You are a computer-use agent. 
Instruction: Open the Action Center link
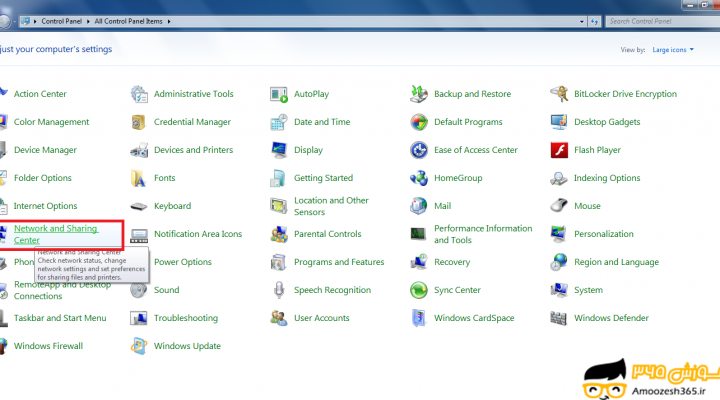click(40, 94)
